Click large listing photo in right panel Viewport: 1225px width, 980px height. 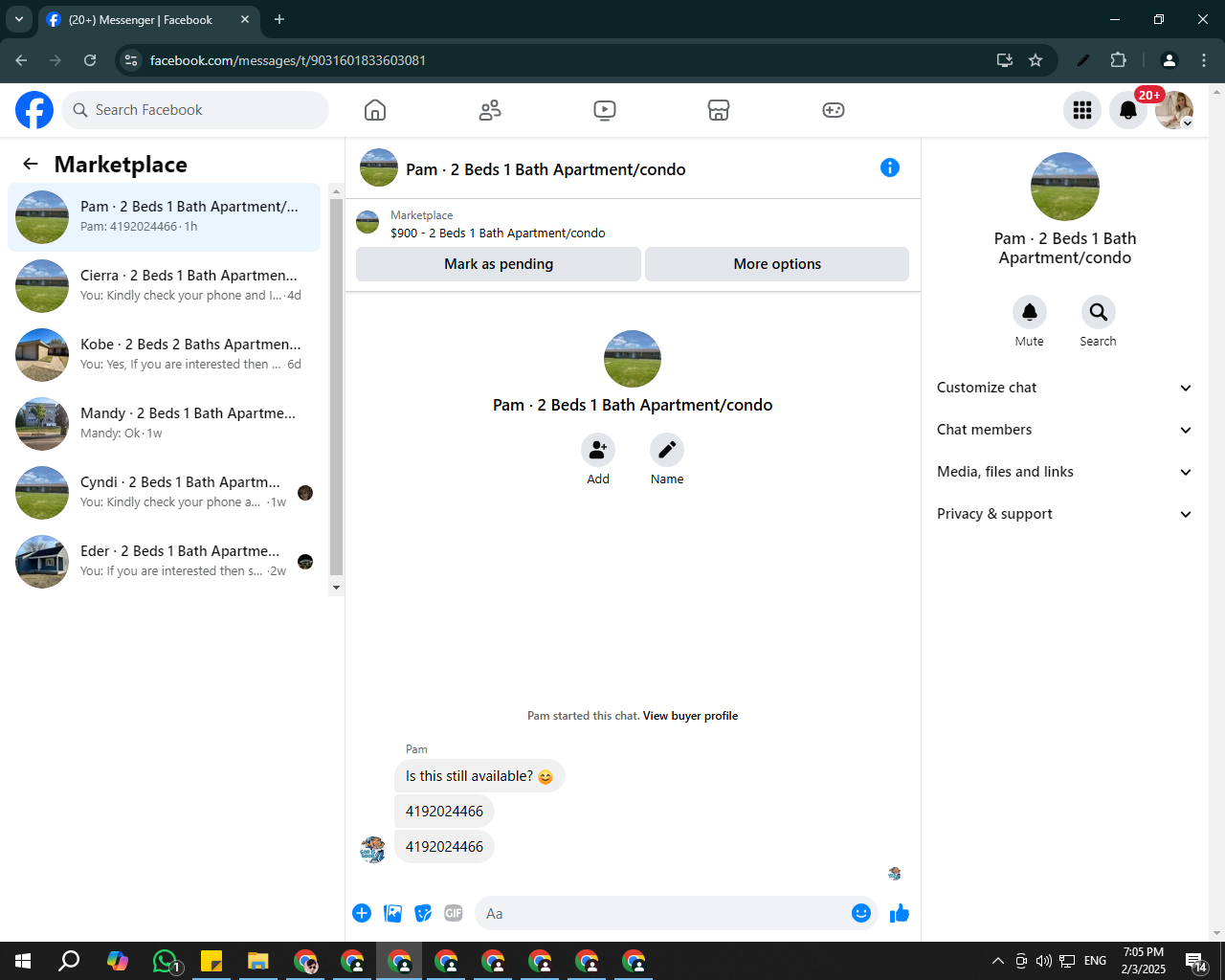[x=1065, y=187]
